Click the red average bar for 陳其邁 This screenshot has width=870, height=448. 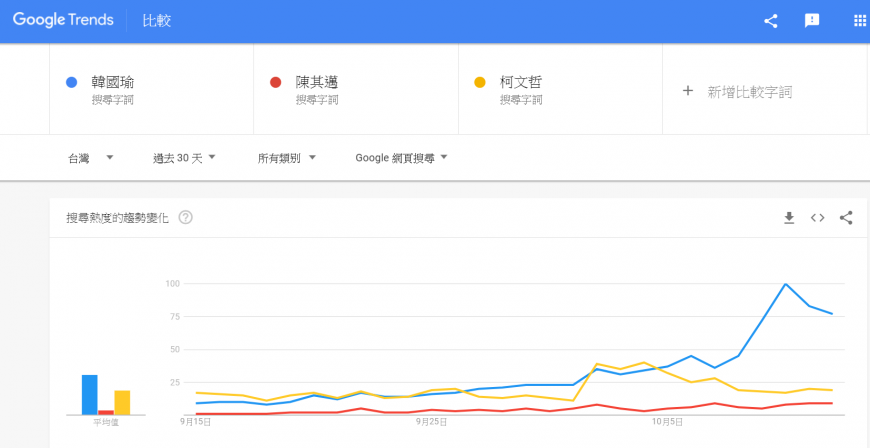coord(106,412)
